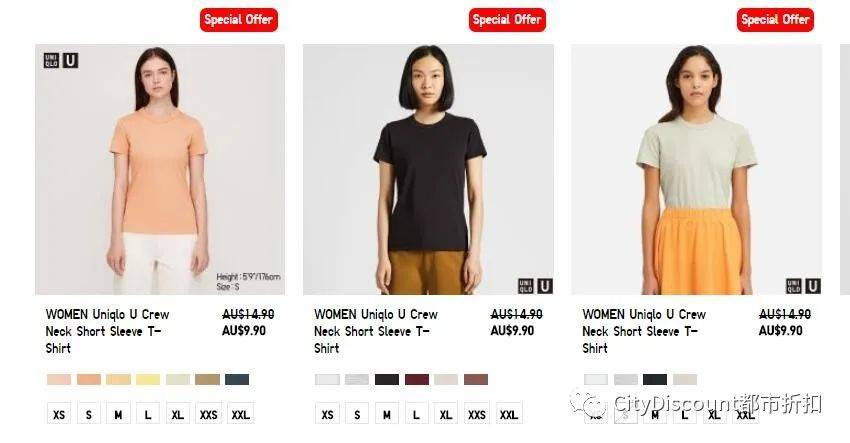Select size XXS for the second T-shirt
850x443 pixels.
pyautogui.click(x=476, y=414)
